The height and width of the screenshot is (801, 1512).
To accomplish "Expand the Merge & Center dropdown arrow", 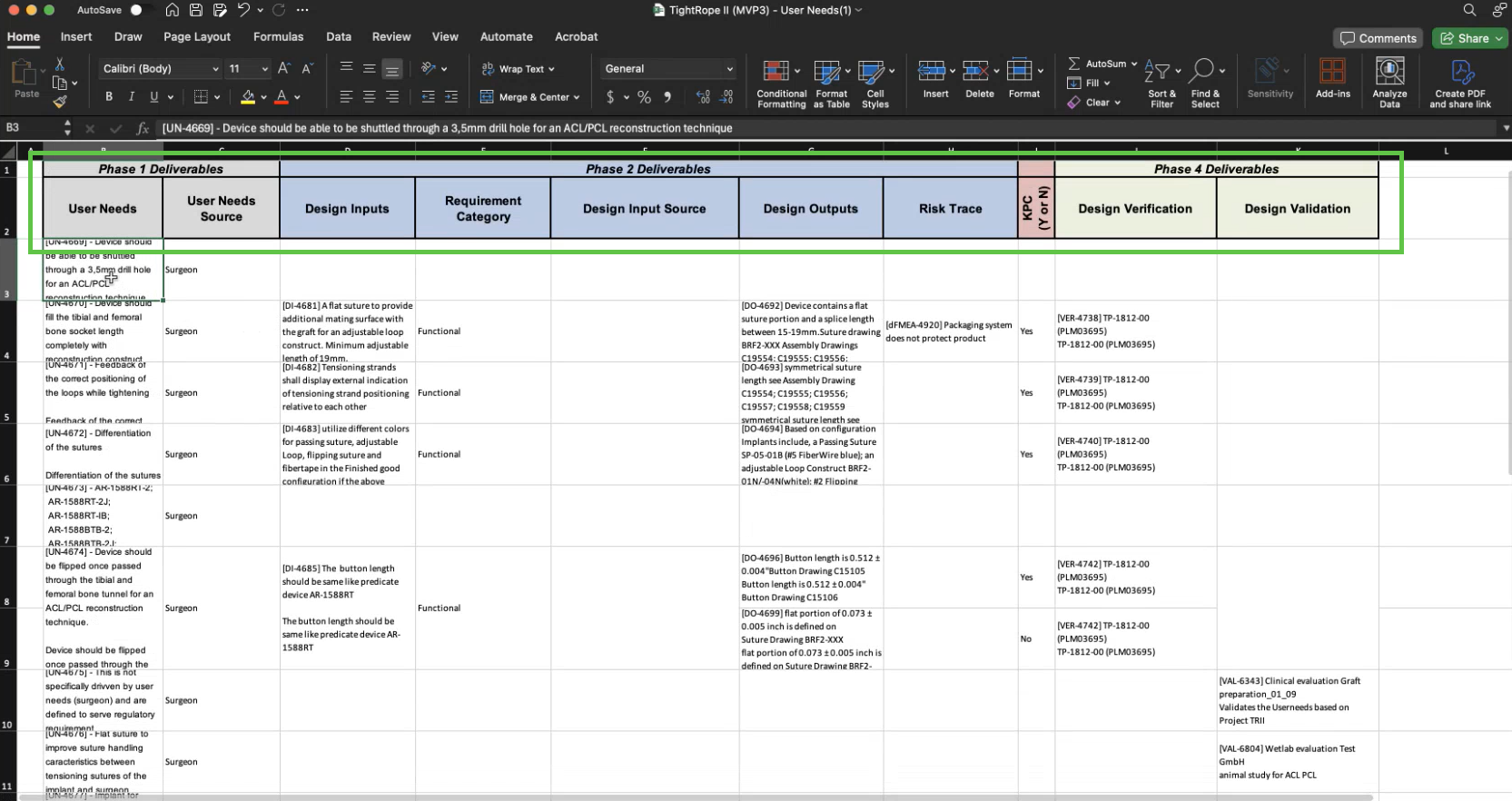I will click(577, 97).
